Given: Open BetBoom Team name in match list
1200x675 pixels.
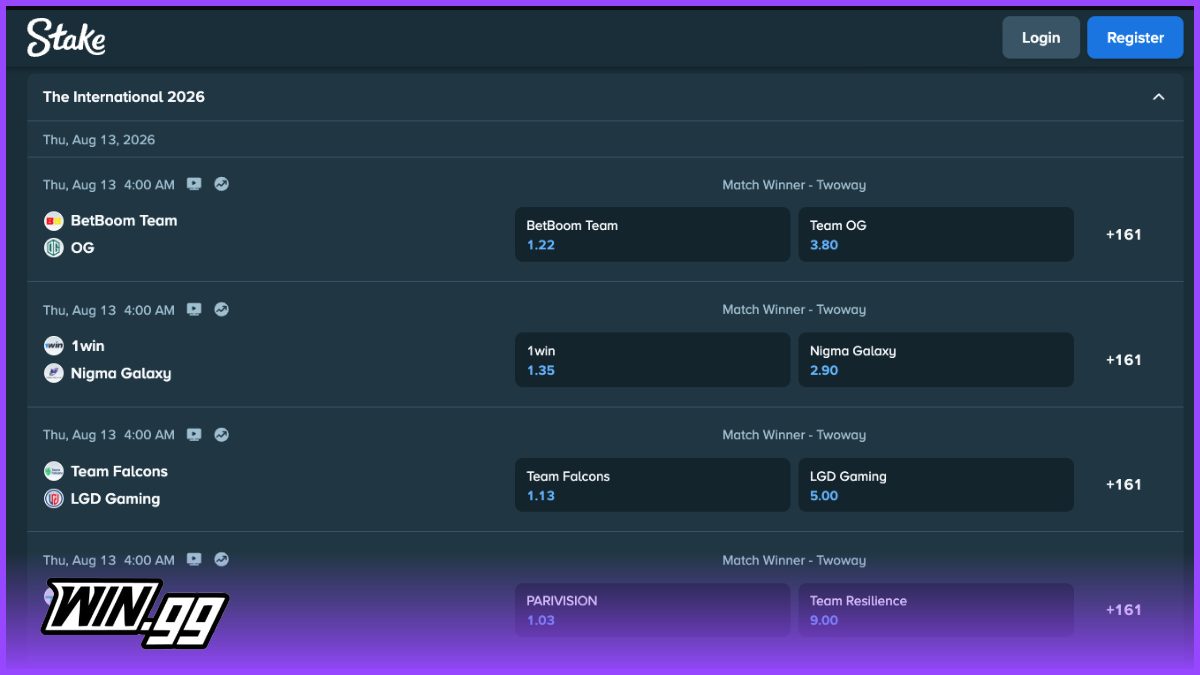Looking at the screenshot, I should click(124, 221).
